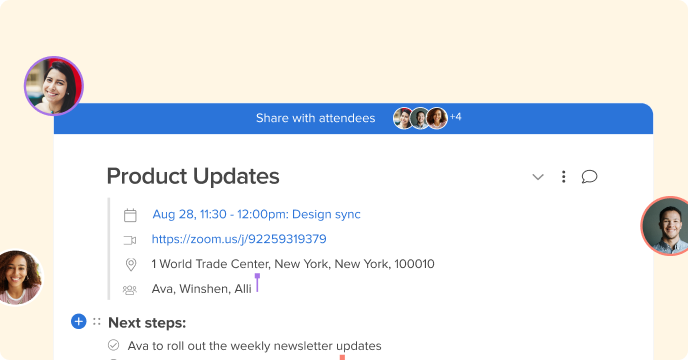688x360 pixels.
Task: Click the attendee names Ava, Winshen, Alli
Action: pos(202,289)
